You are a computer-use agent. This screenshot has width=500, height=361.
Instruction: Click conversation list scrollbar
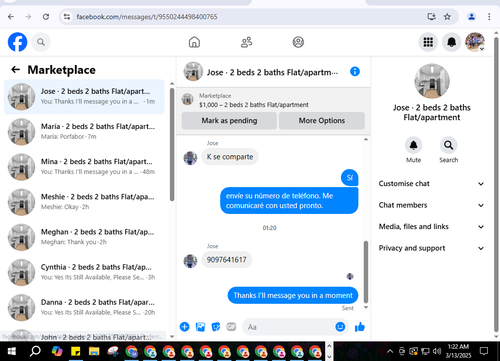click(x=172, y=144)
